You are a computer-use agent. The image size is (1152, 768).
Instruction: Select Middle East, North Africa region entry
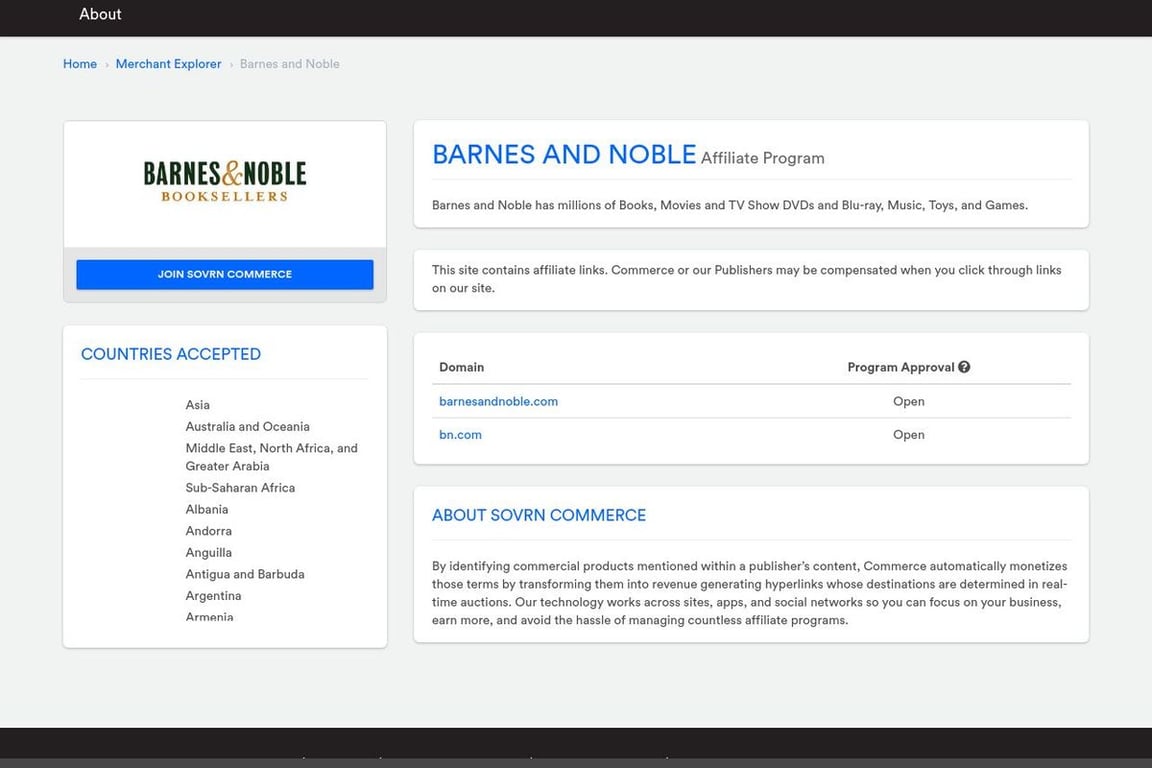[272, 457]
